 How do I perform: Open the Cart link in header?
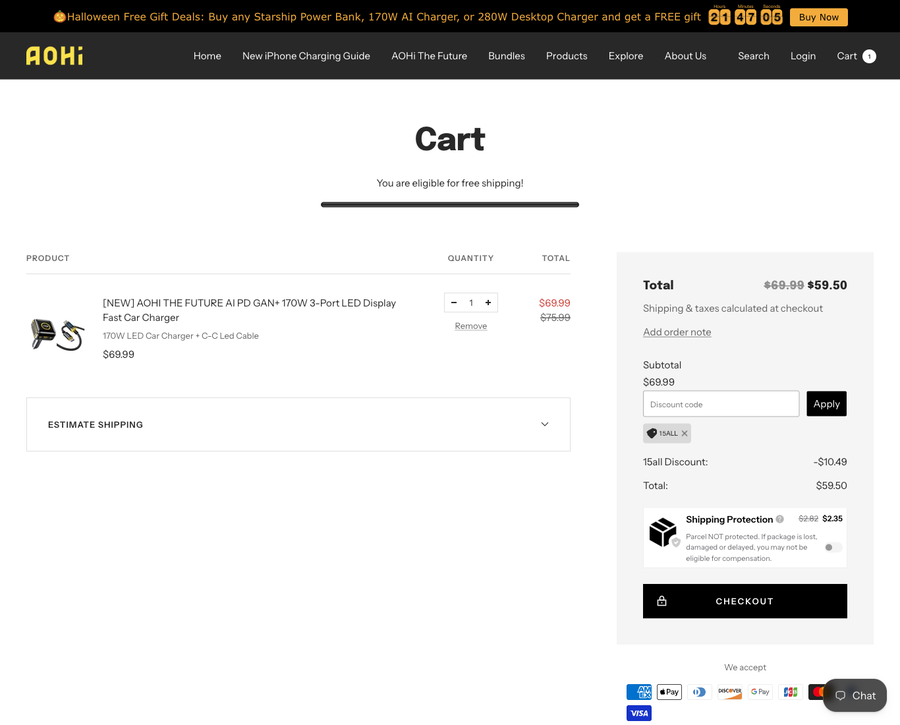(x=847, y=56)
